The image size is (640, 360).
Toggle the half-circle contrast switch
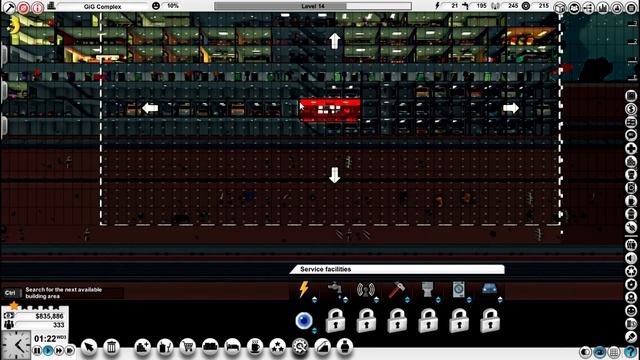(x=585, y=352)
